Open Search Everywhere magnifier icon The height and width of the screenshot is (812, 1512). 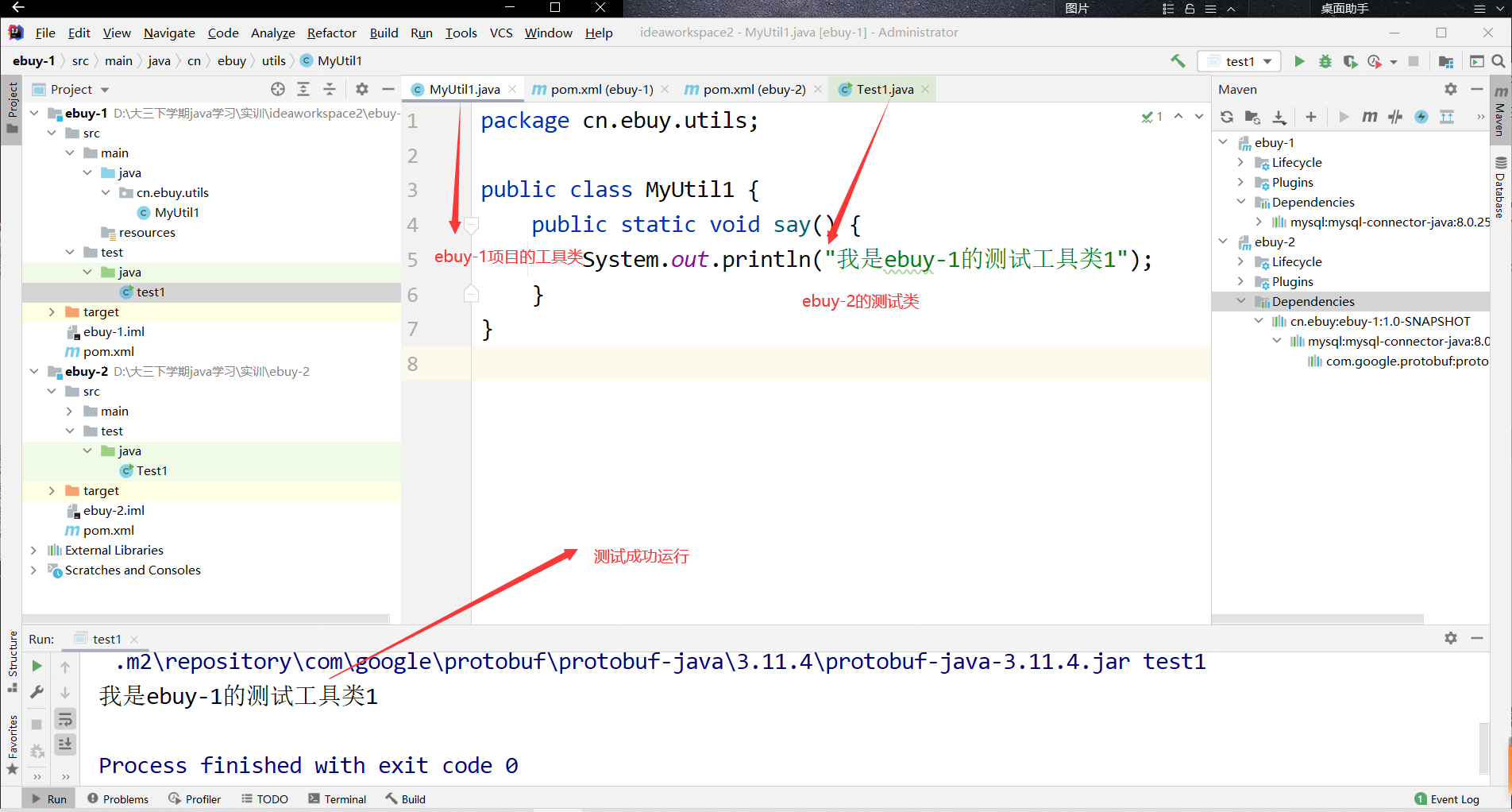[1498, 61]
